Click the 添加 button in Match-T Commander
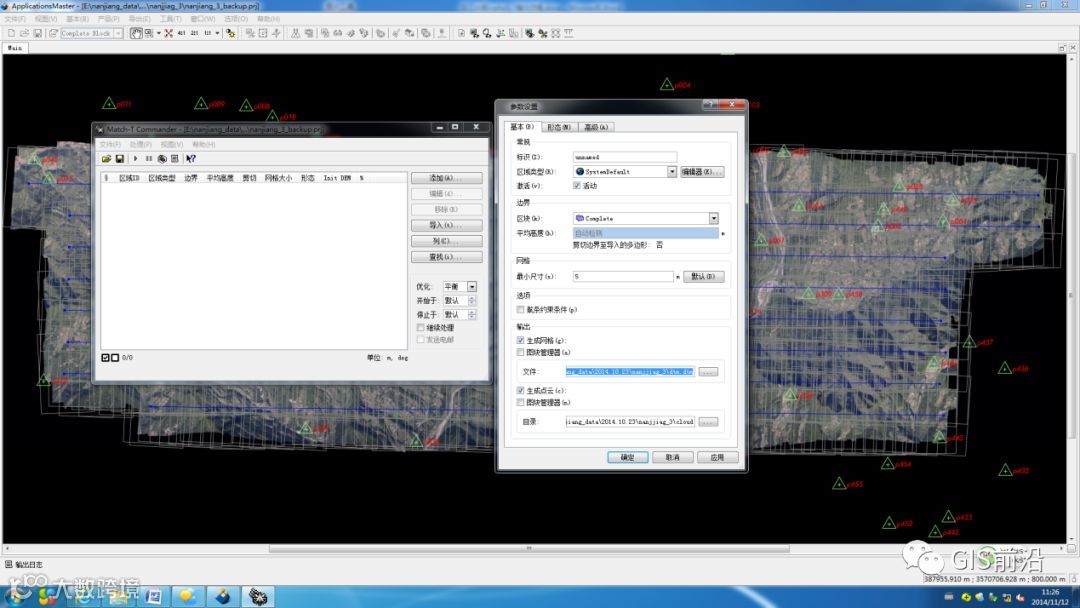 [x=446, y=178]
